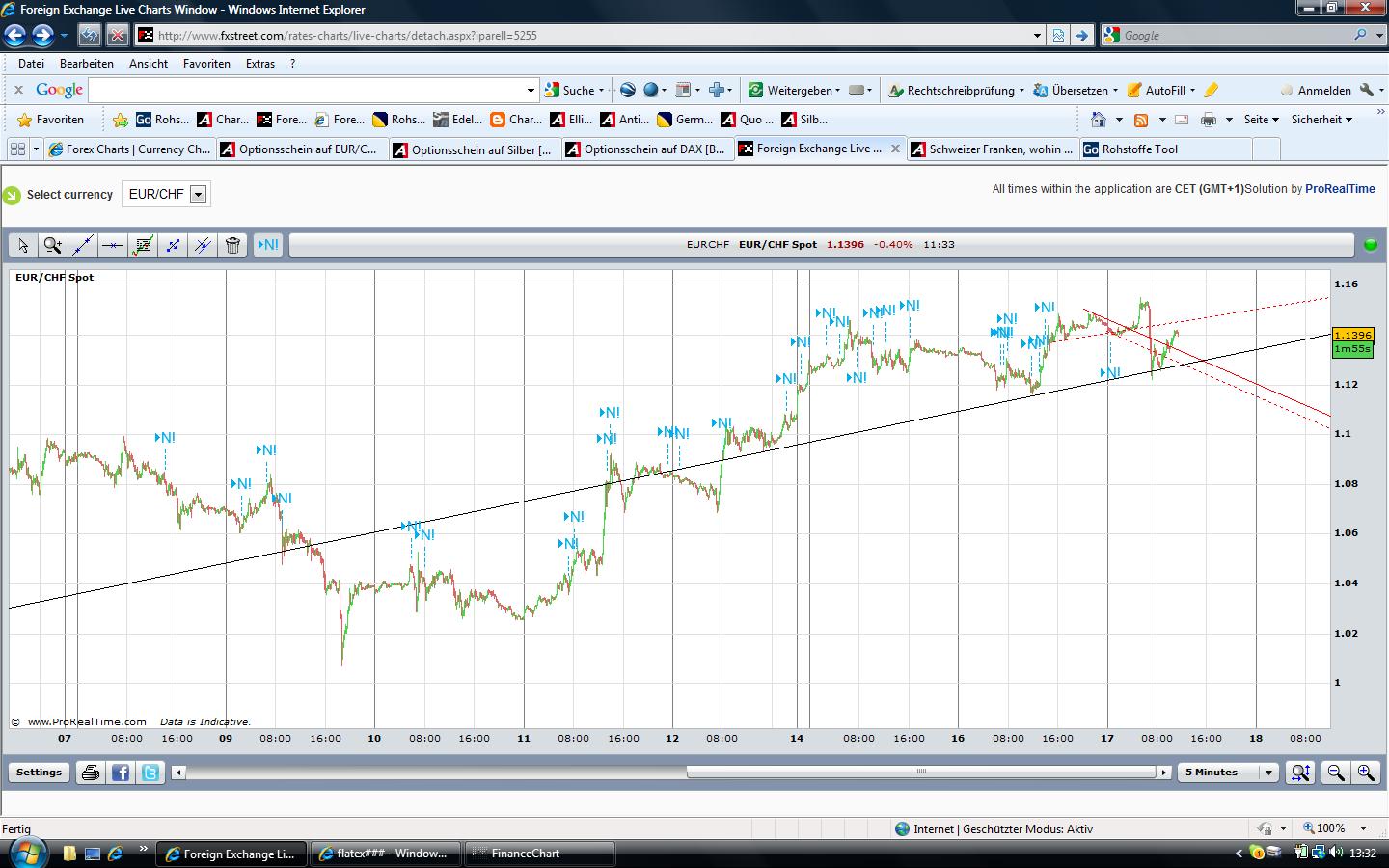
Task: Open the ProRealTime link
Action: pos(1340,189)
